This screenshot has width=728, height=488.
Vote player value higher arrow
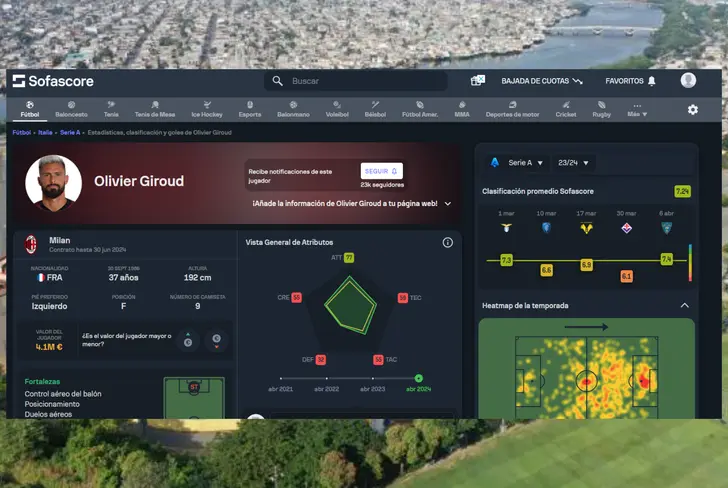click(x=188, y=341)
